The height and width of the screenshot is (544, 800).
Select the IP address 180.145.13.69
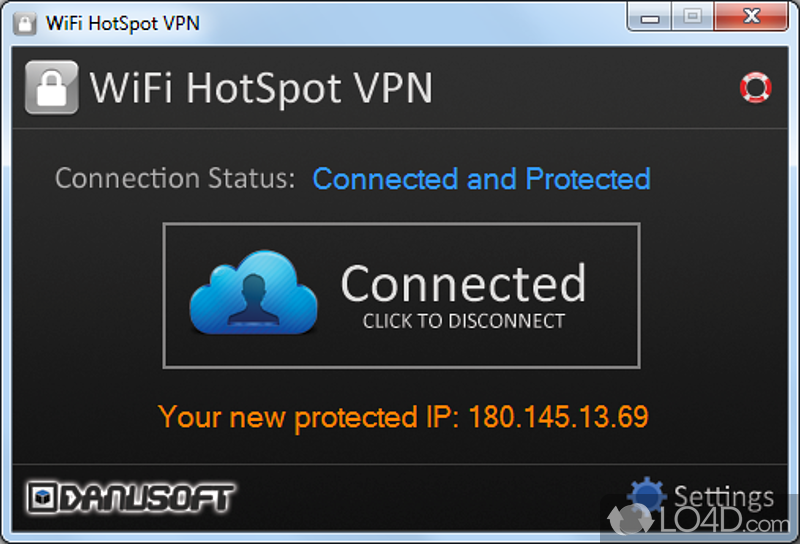click(558, 416)
